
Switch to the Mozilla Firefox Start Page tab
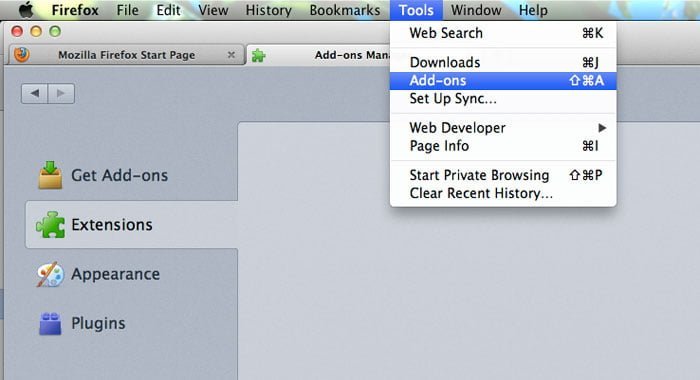126,55
